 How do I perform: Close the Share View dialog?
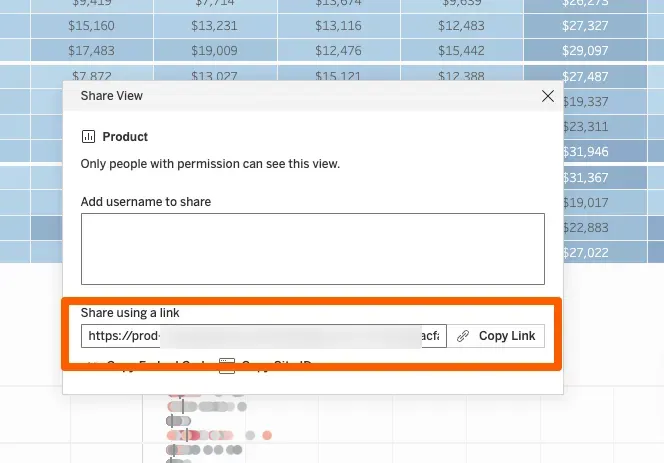tap(547, 96)
